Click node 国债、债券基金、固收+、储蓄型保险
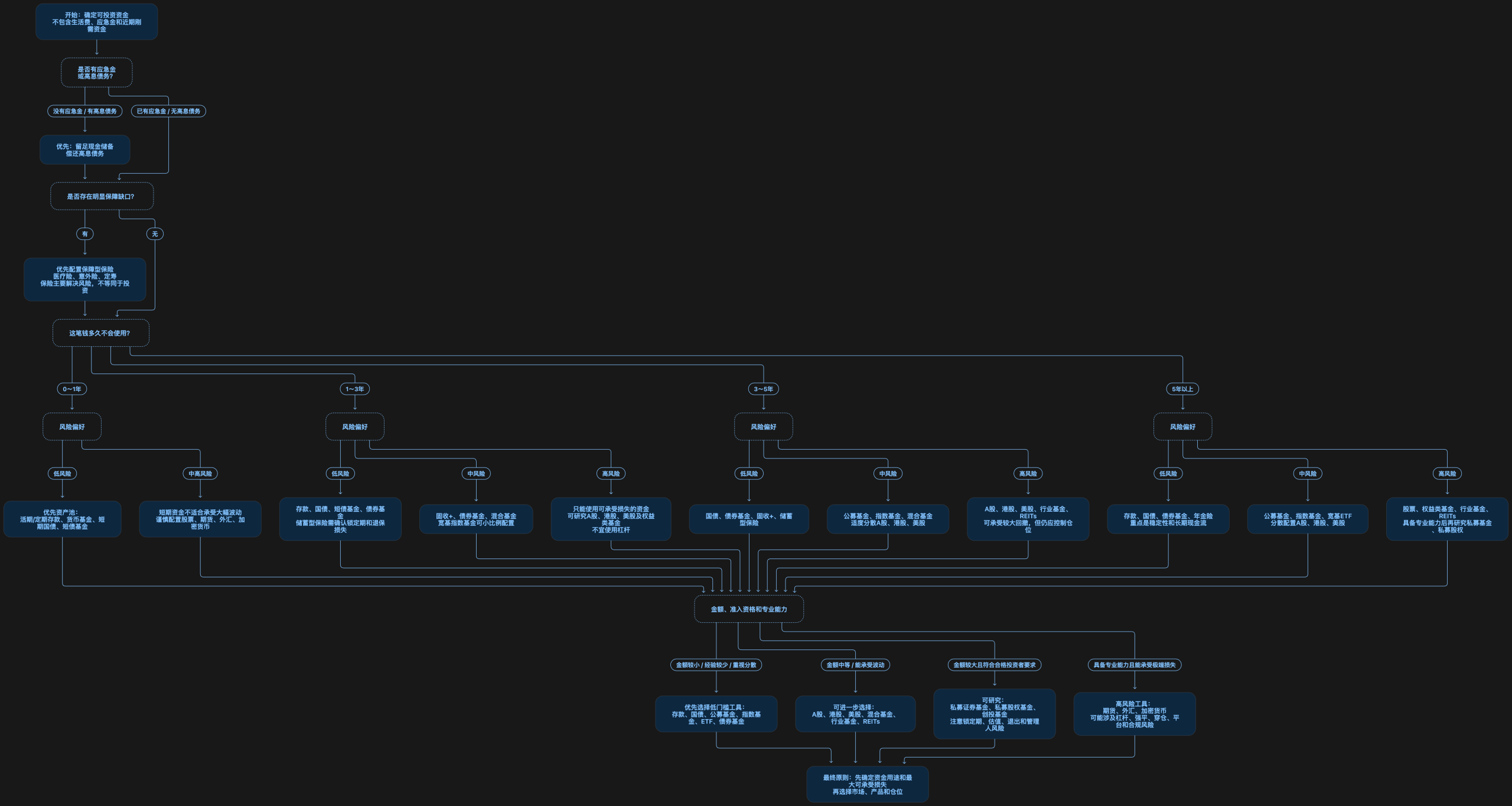This screenshot has height=806, width=1512. (749, 519)
